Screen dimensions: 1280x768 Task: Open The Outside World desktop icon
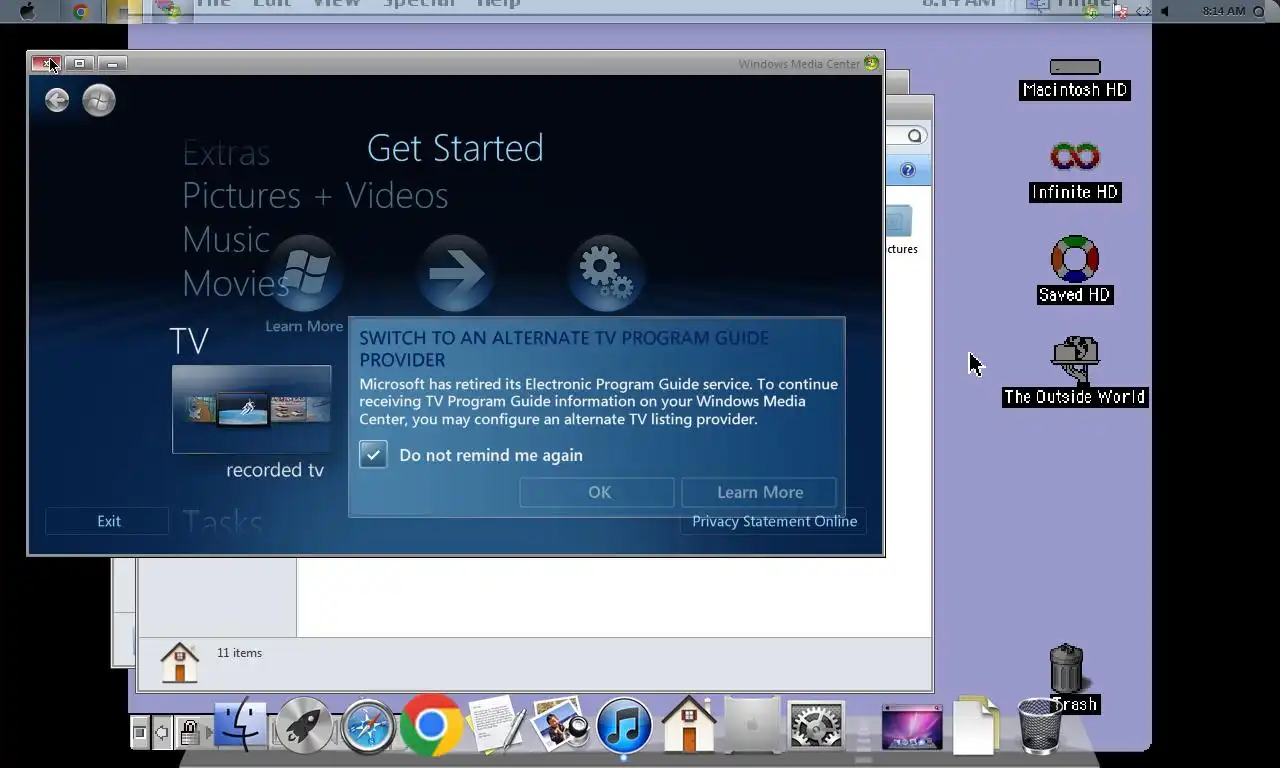(x=1075, y=371)
